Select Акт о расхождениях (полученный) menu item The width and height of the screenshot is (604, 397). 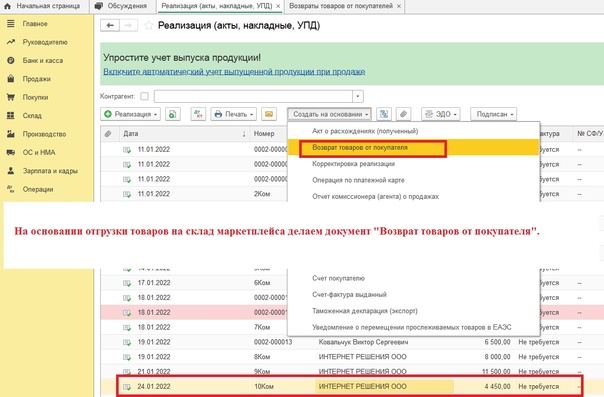click(413, 131)
